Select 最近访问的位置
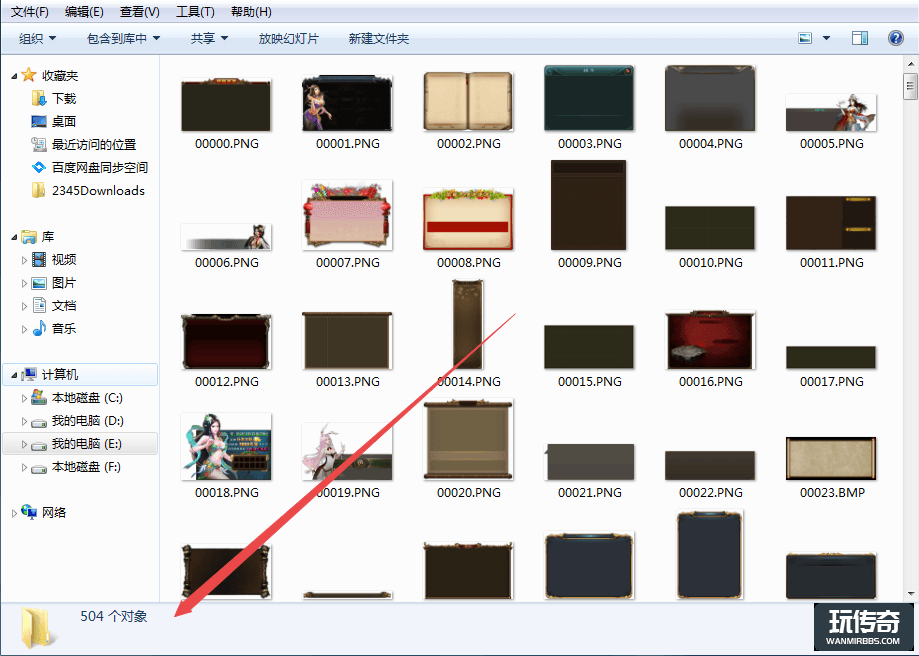Viewport: 919px width, 656px height. pyautogui.click(x=94, y=144)
